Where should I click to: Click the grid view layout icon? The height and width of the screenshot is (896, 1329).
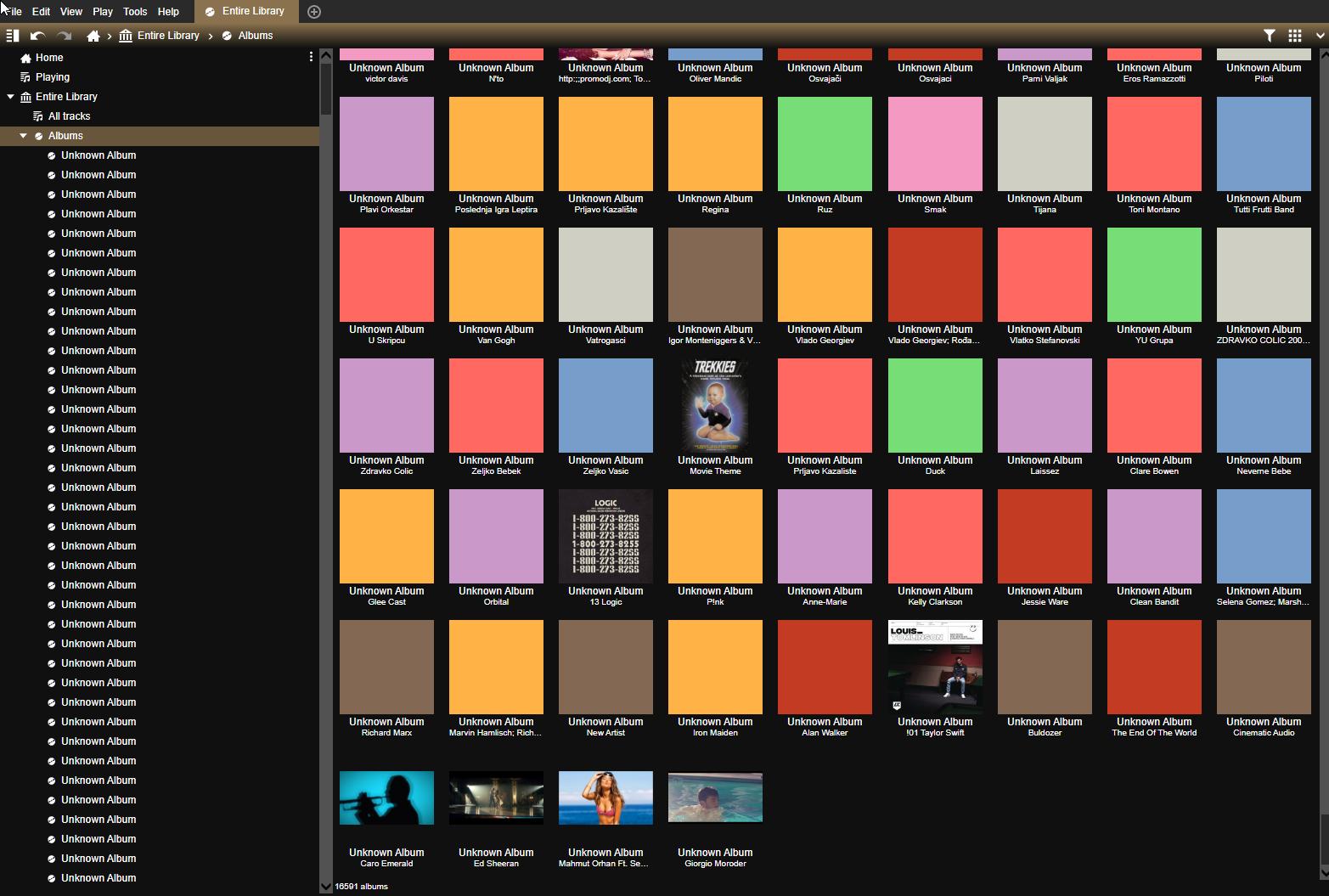point(1294,36)
